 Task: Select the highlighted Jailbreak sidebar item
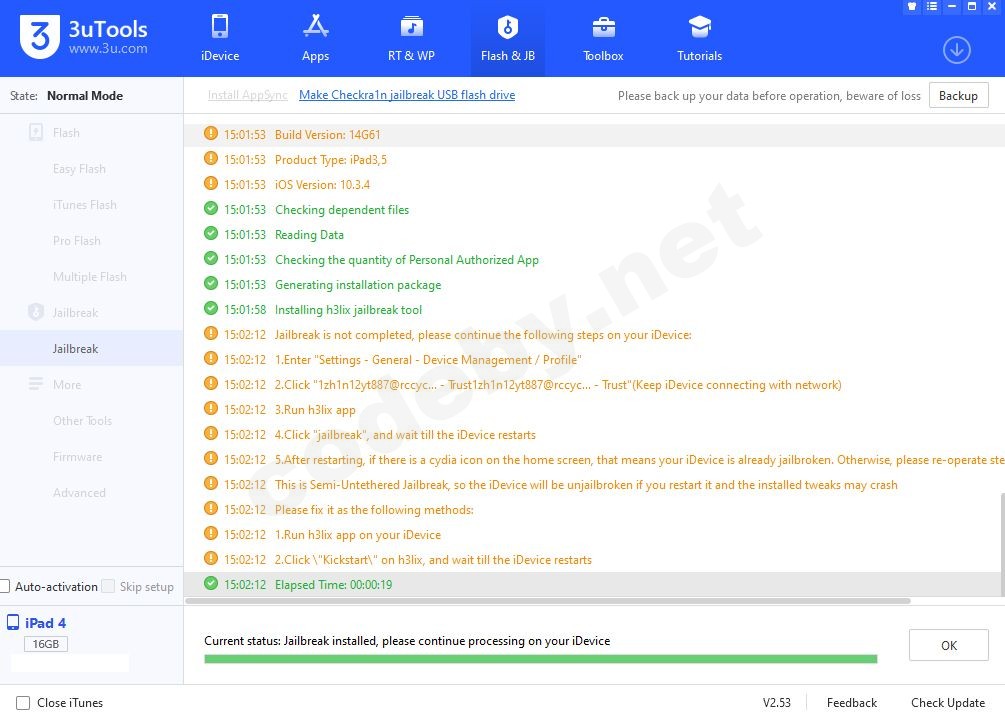click(x=91, y=348)
